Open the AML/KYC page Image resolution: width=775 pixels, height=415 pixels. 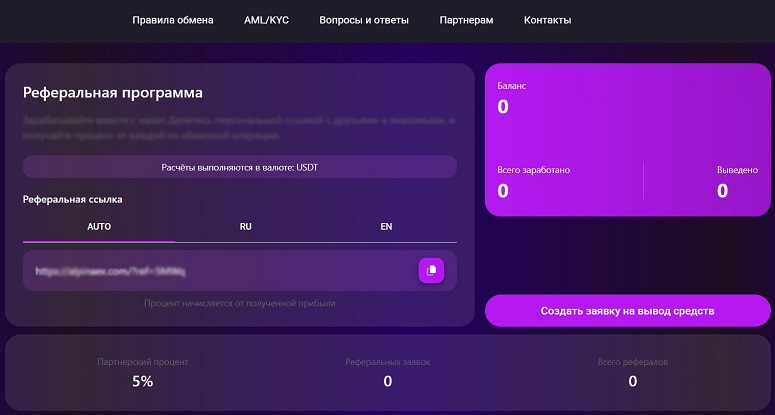(266, 20)
